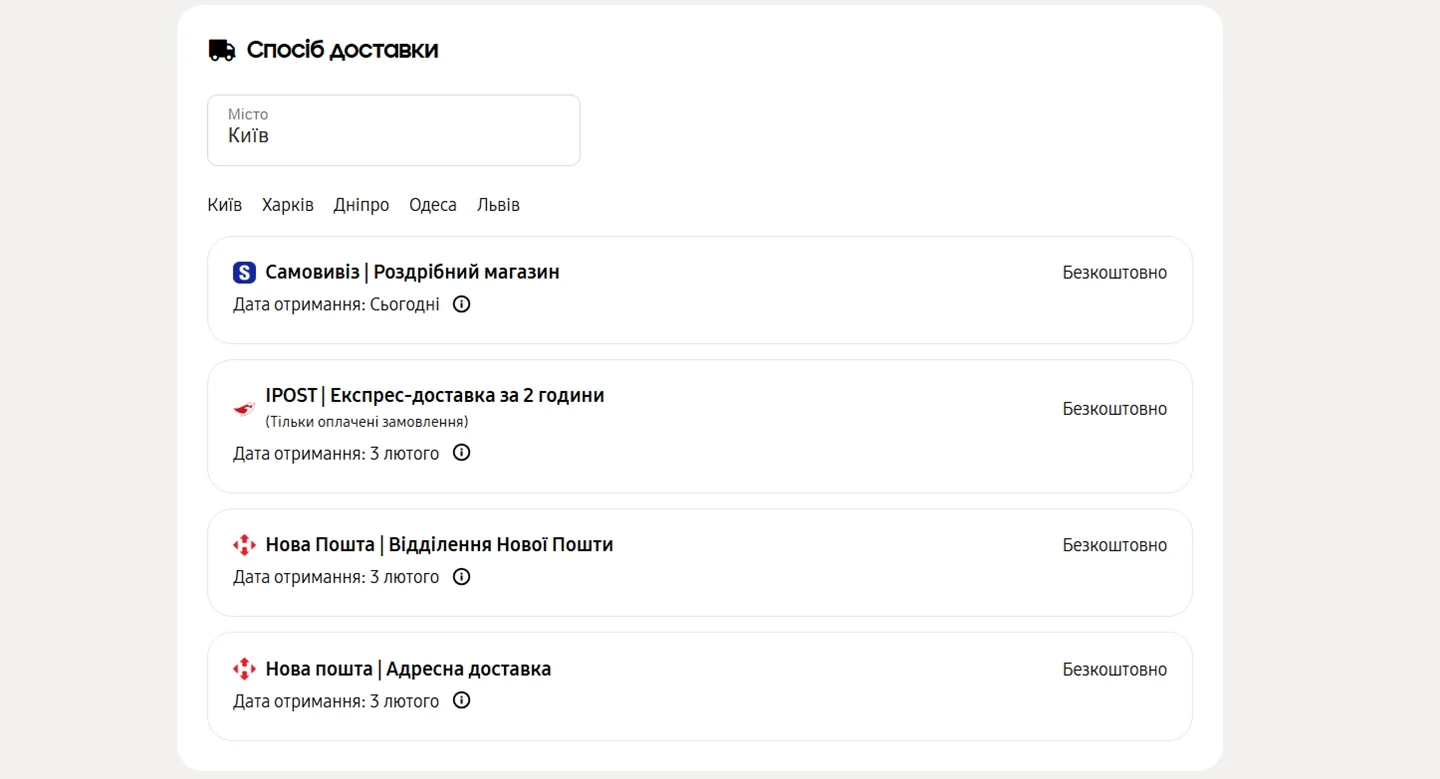Select Київ quick city link
The height and width of the screenshot is (779, 1440).
pyautogui.click(x=225, y=205)
